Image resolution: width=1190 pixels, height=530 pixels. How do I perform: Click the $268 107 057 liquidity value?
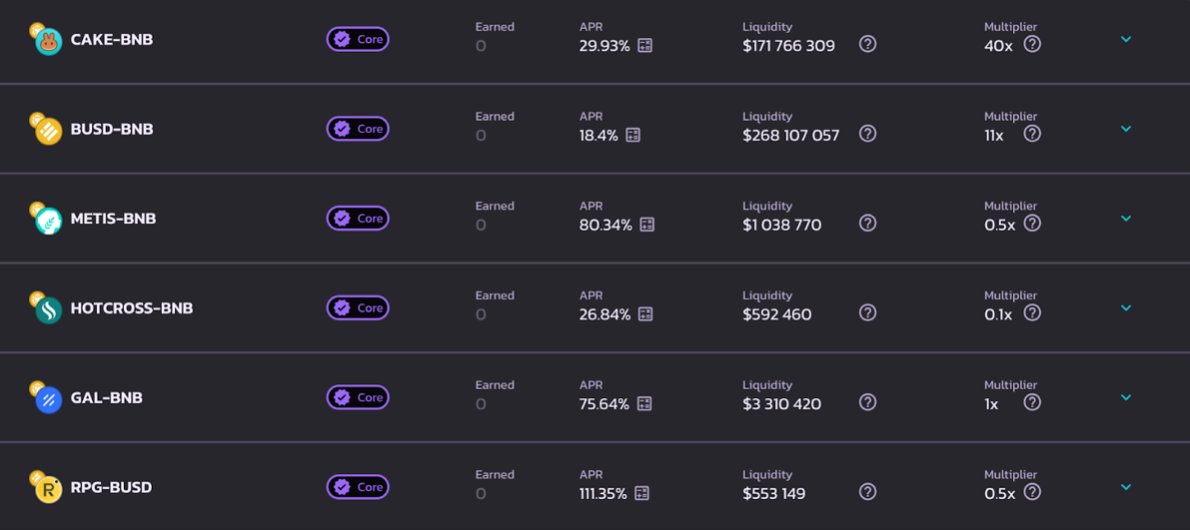[791, 135]
